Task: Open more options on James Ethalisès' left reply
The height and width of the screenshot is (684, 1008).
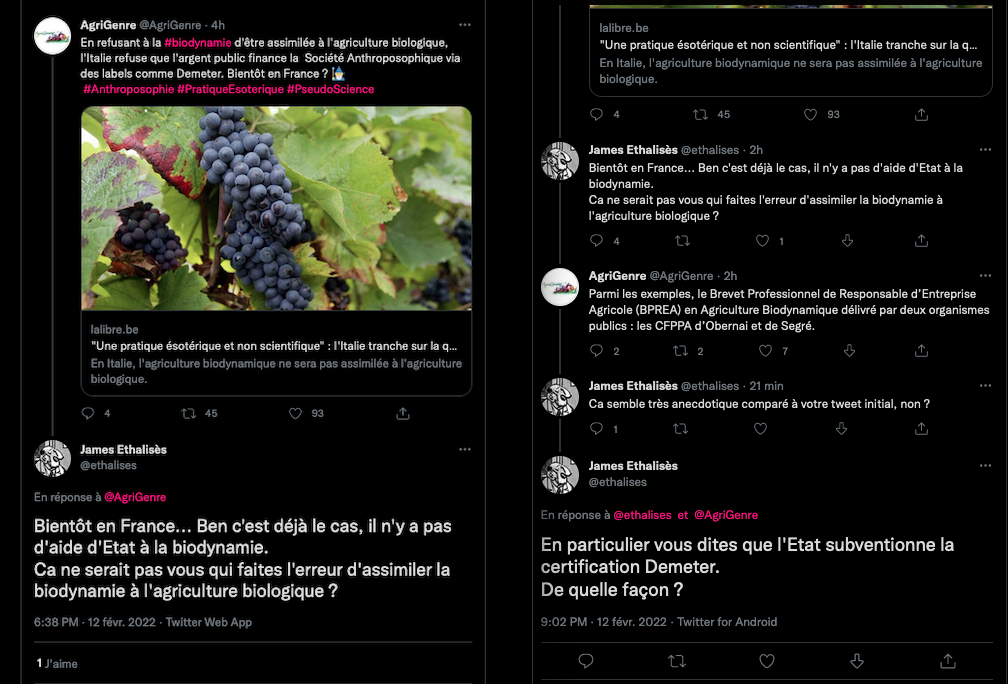Action: pyautogui.click(x=464, y=450)
